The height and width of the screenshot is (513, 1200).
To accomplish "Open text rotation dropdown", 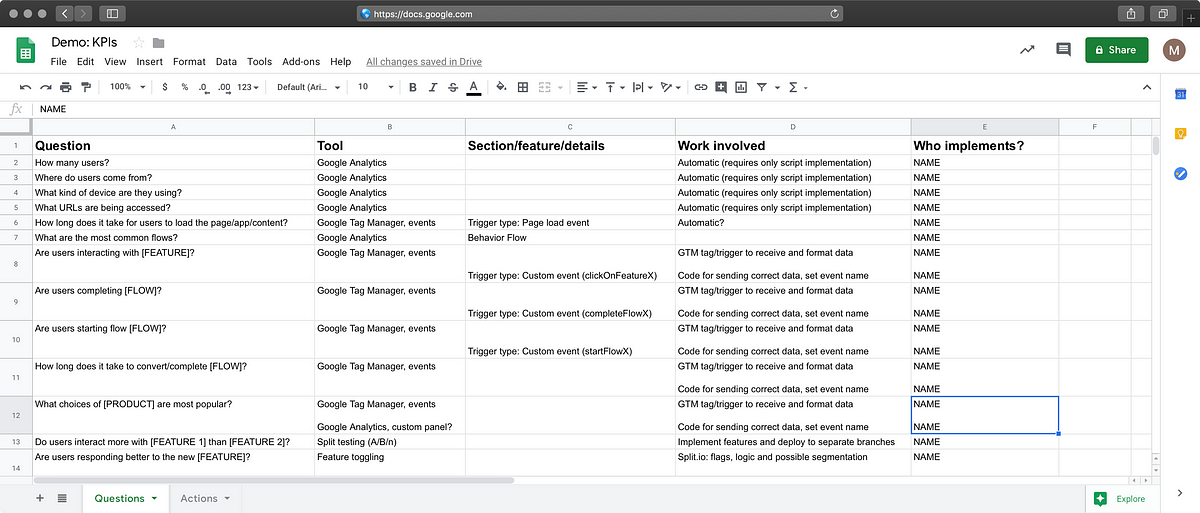I will (x=671, y=87).
